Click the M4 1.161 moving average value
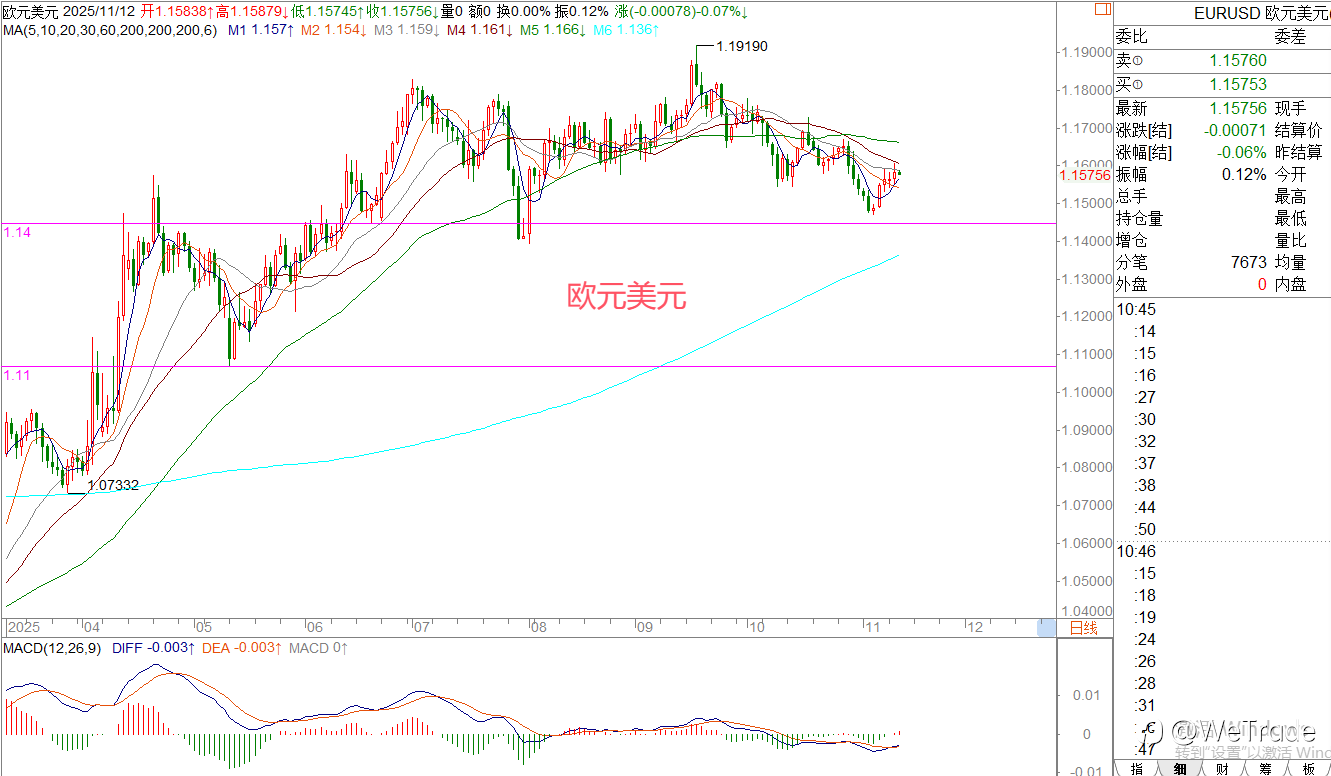This screenshot has width=1331, height=776. tap(479, 31)
